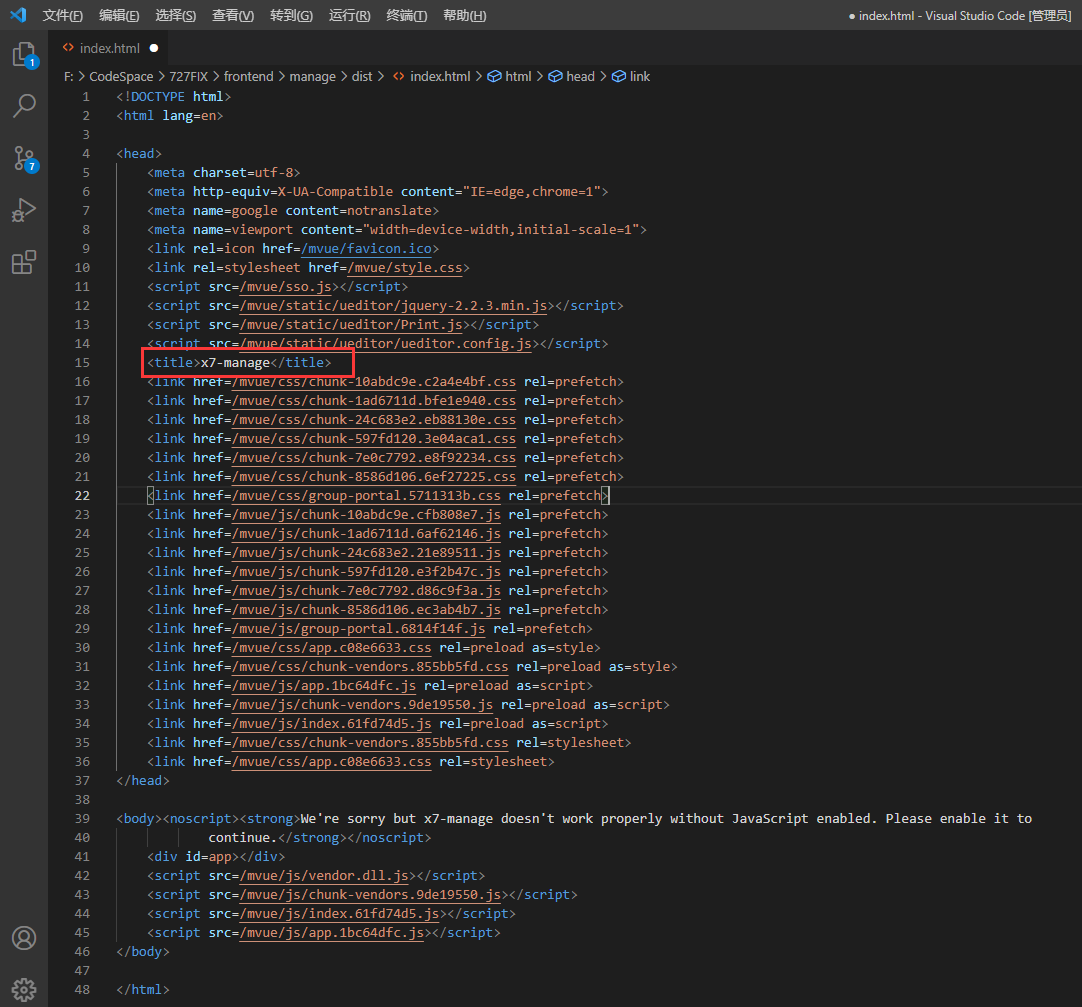Screen dimensions: 1082x1007
Task: Expand the 'head' breadcrumb symbol
Action: (x=579, y=76)
